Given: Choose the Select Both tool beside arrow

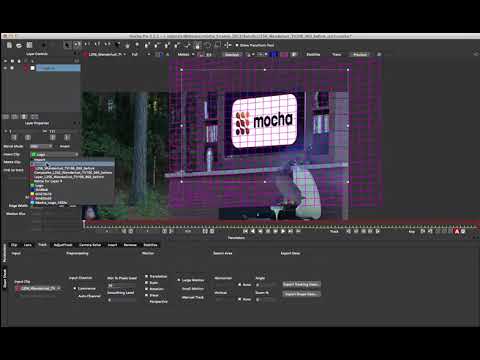Looking at the screenshot, I should coord(77,45).
